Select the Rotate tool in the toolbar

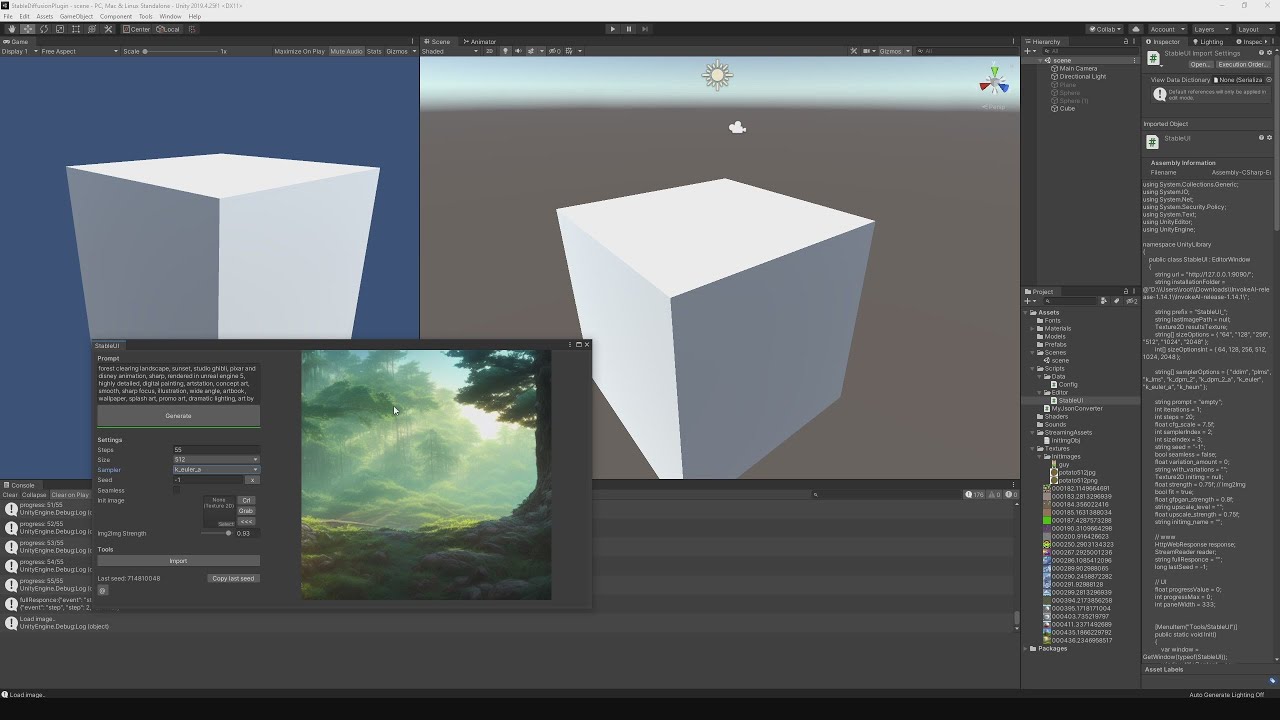pyautogui.click(x=43, y=29)
